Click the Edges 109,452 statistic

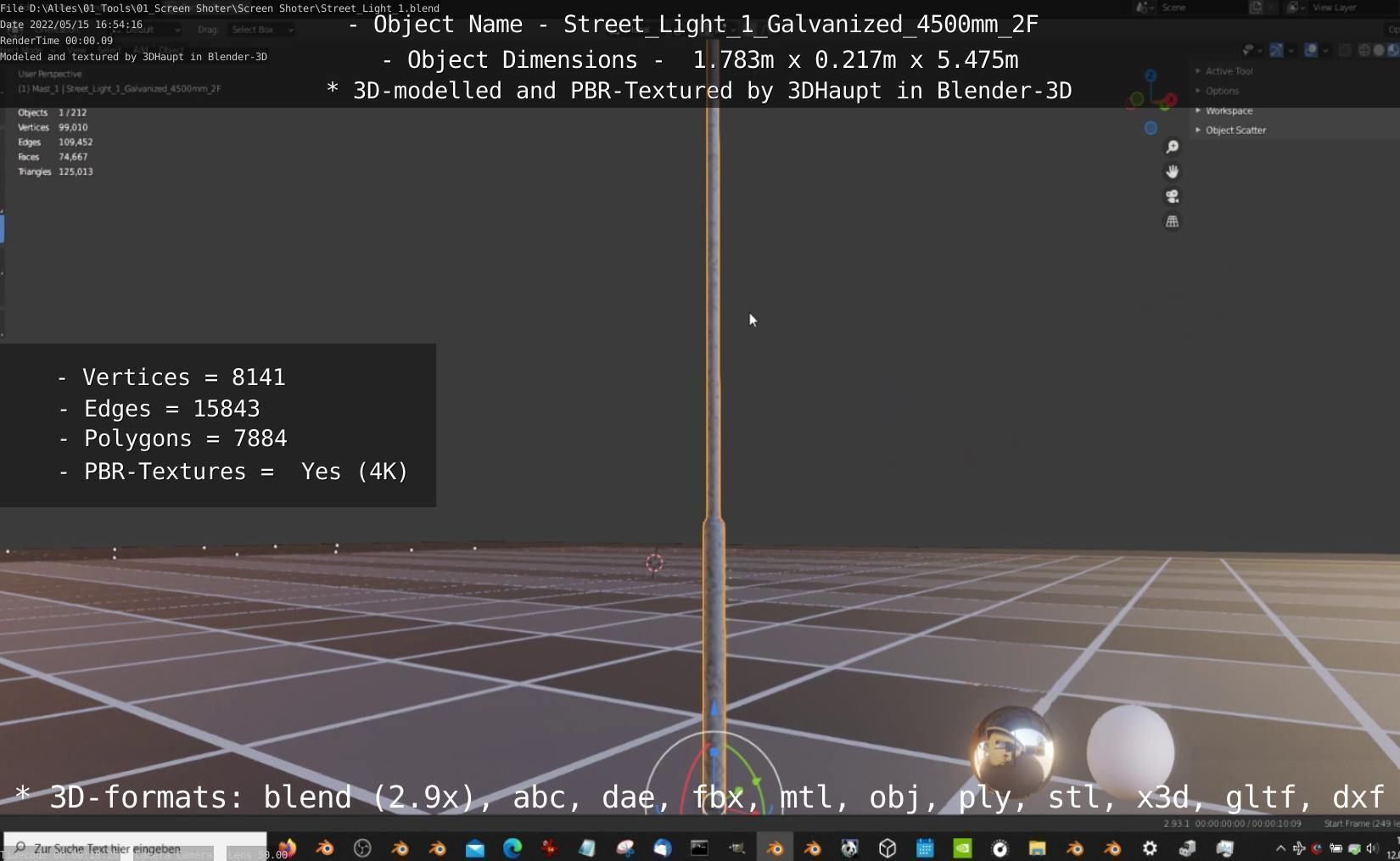point(55,143)
